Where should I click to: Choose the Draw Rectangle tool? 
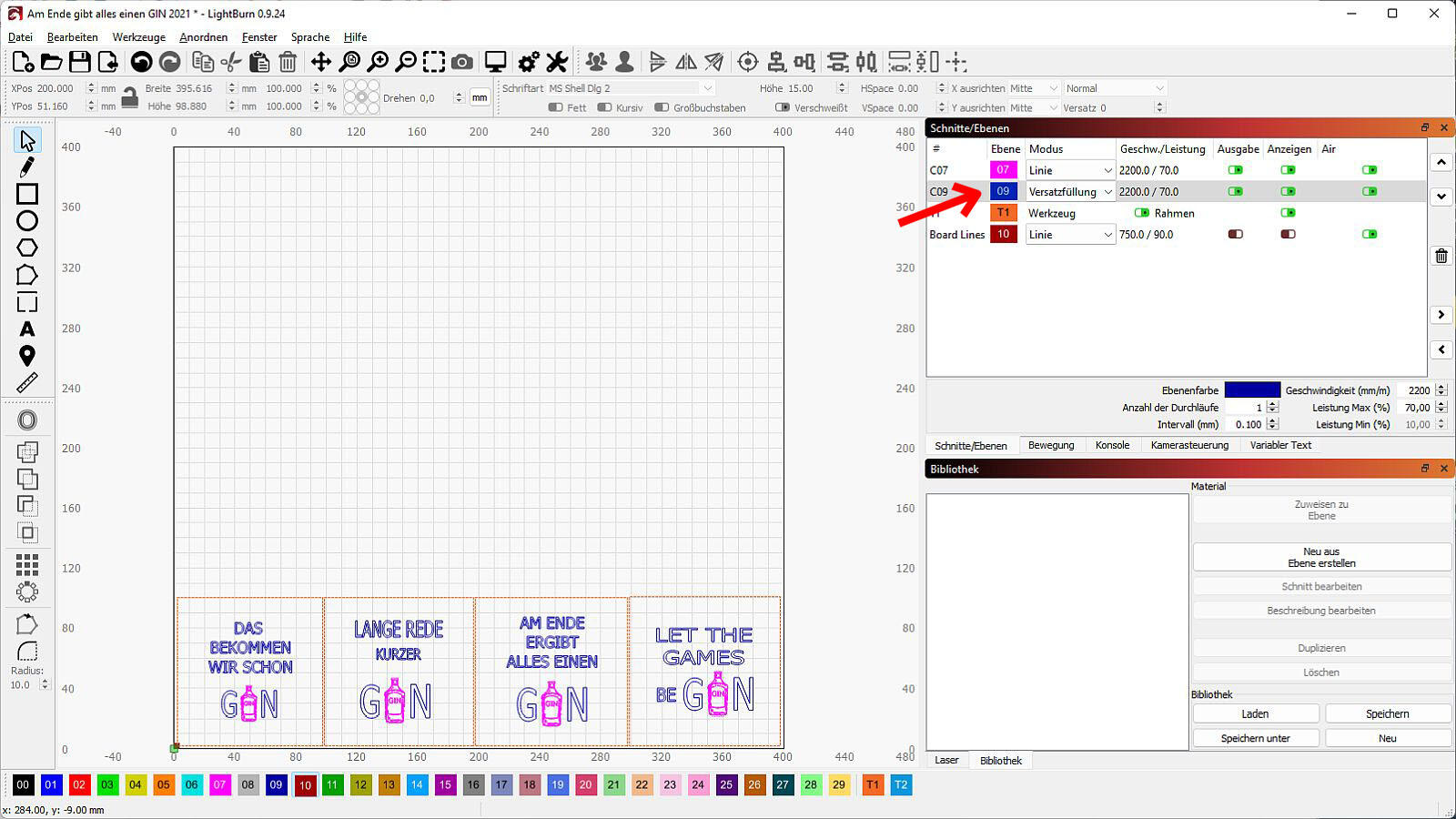pyautogui.click(x=27, y=194)
